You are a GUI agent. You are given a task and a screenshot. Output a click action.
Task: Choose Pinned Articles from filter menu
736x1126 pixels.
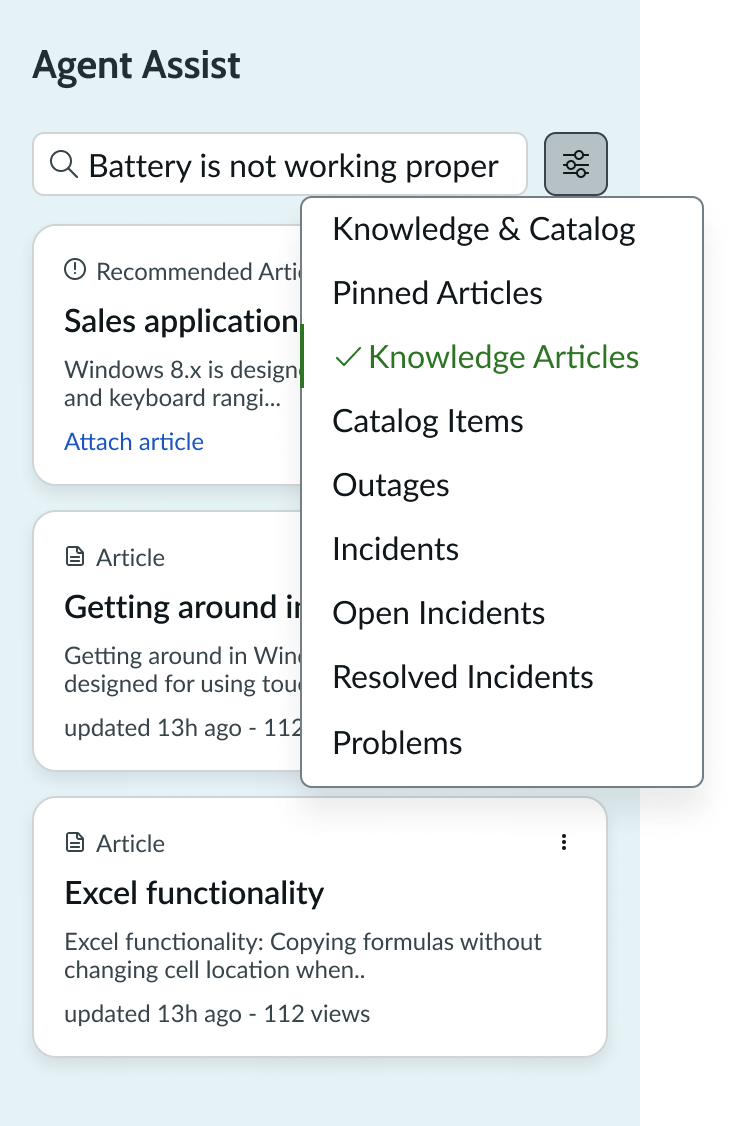point(437,293)
